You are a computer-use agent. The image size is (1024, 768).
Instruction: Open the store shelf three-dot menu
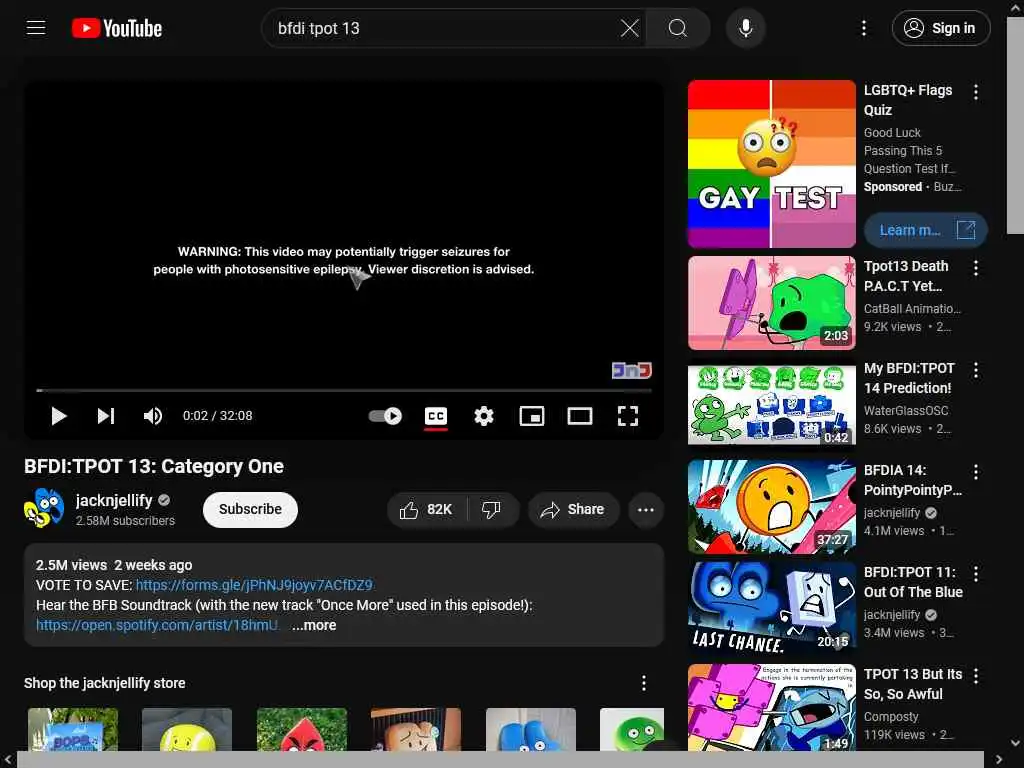[644, 683]
